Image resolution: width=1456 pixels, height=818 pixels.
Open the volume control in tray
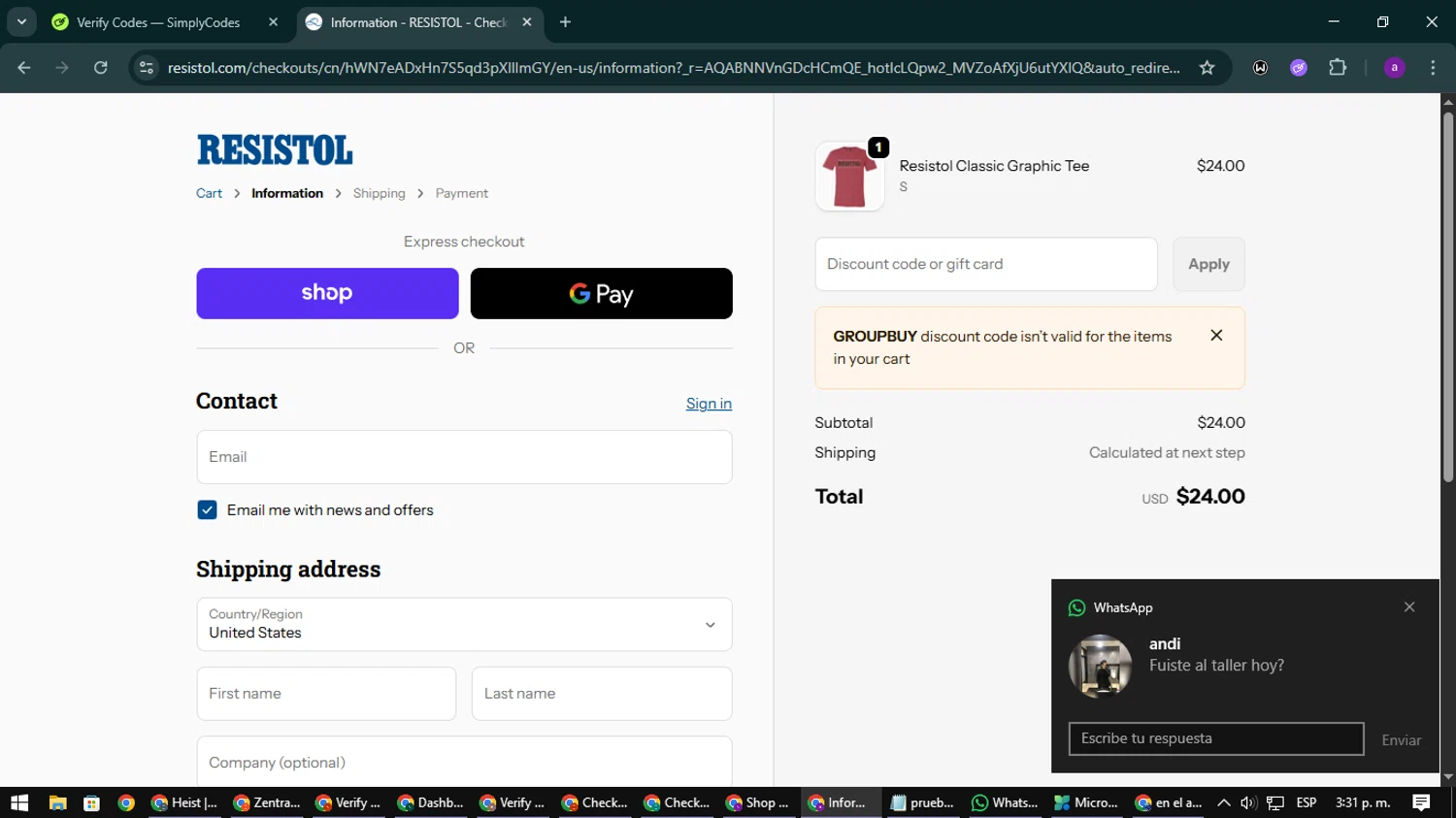(1248, 802)
